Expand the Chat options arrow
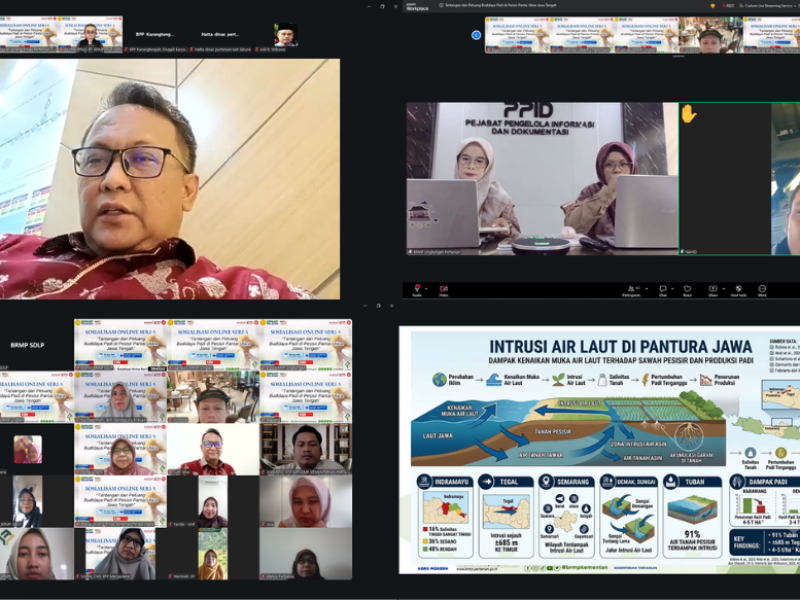The height and width of the screenshot is (600, 800). 672,289
